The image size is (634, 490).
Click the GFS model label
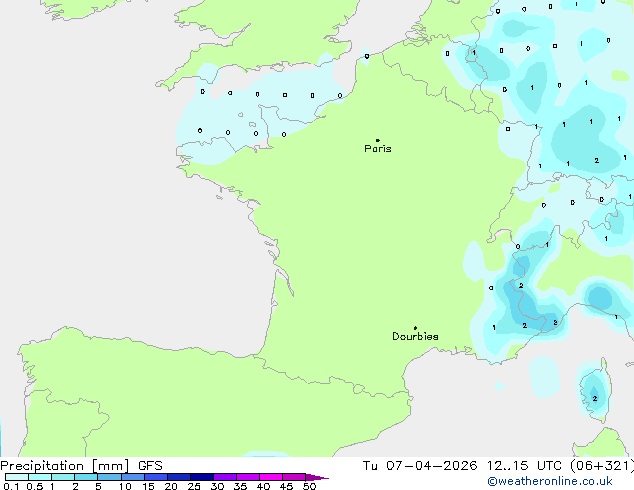(x=150, y=466)
